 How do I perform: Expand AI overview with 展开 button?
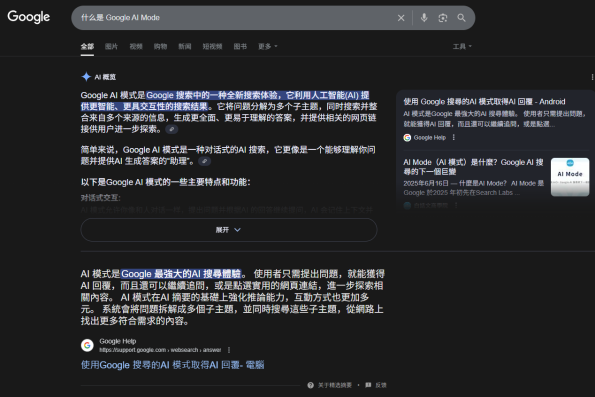click(229, 230)
